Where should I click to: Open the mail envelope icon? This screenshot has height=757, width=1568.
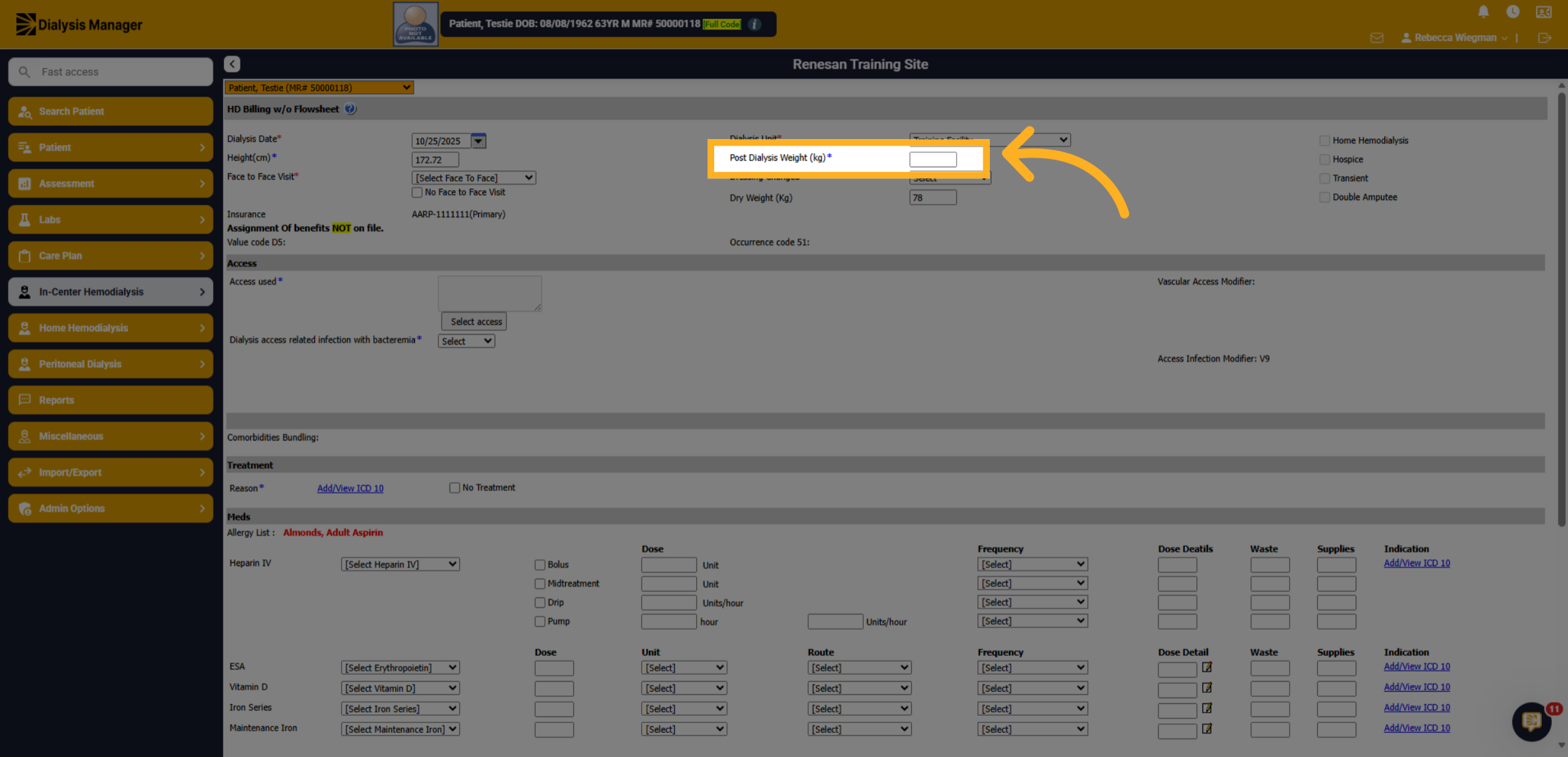coord(1377,38)
